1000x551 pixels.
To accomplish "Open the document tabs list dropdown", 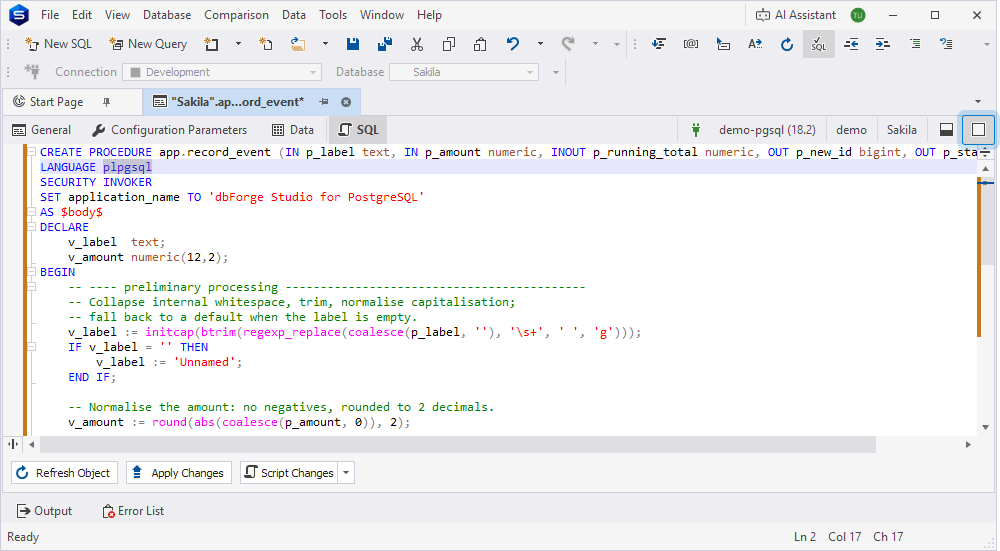I will click(x=978, y=101).
